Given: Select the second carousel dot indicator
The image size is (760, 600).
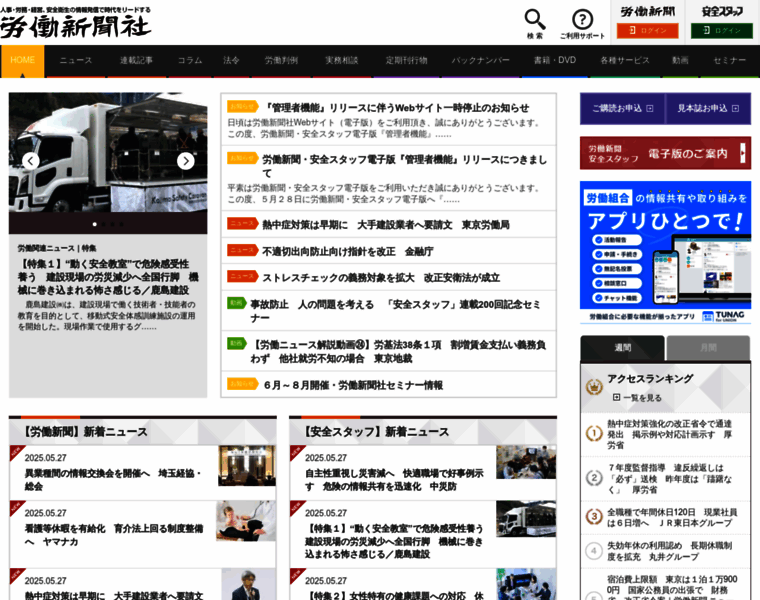Looking at the screenshot, I should pos(104,224).
